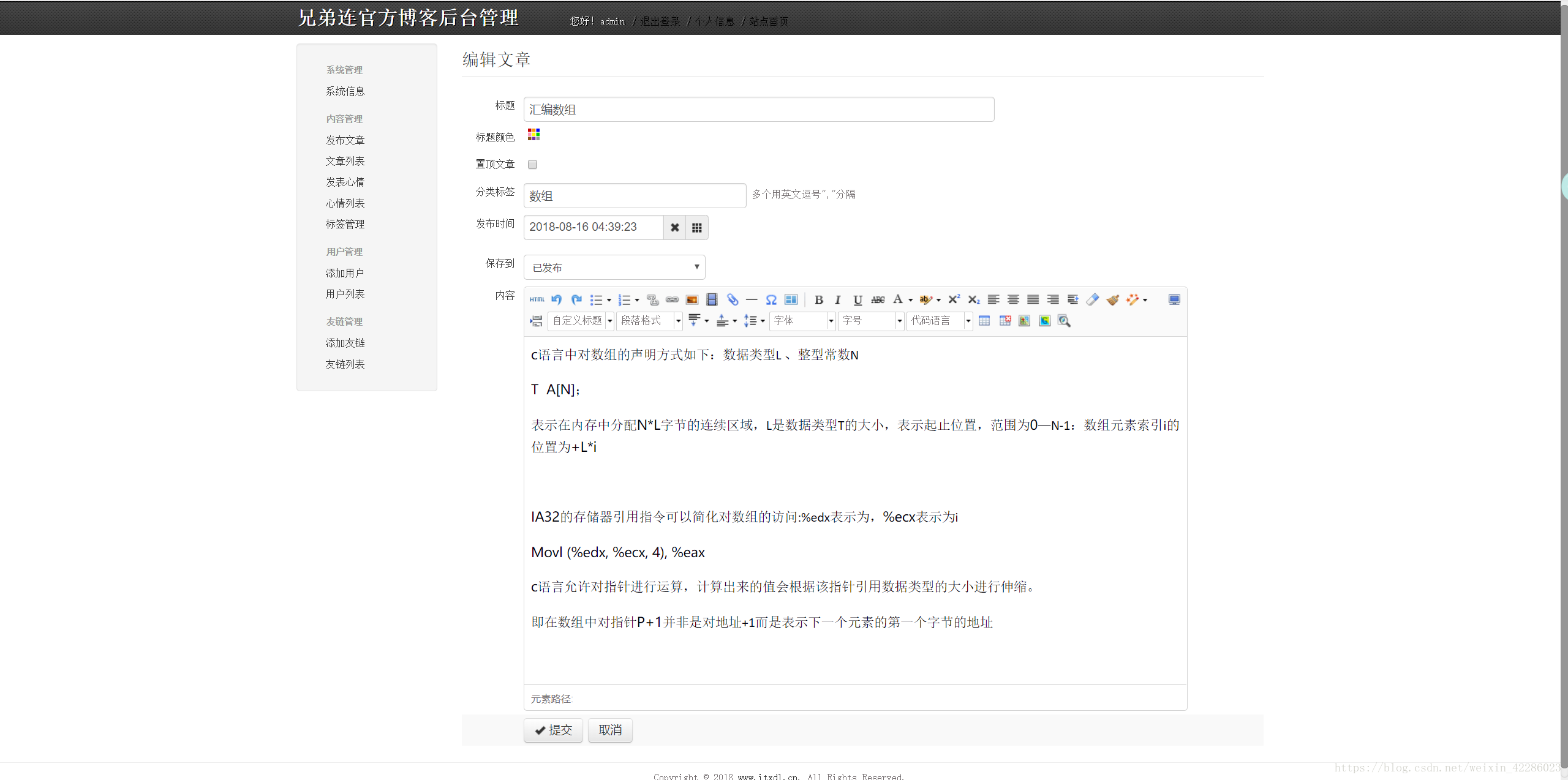Click the 标题 input field
Image resolution: width=1568 pixels, height=780 pixels.
click(759, 110)
